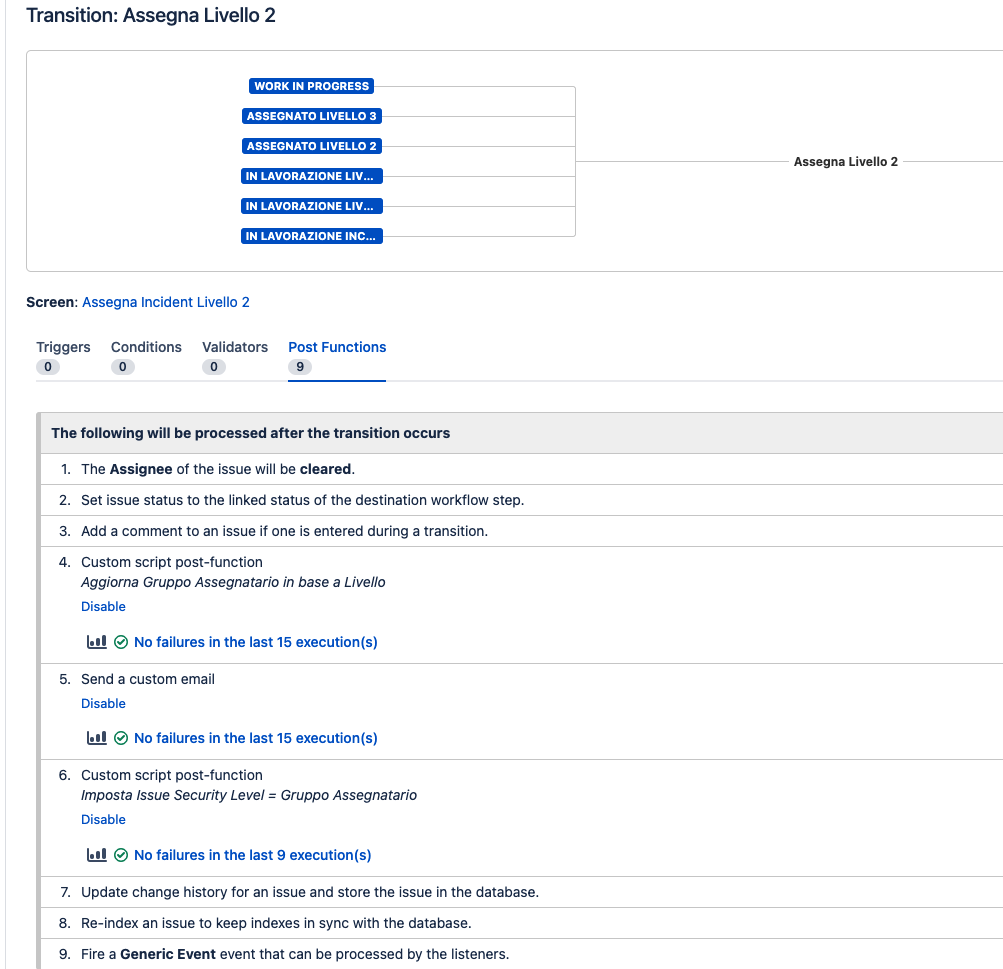Switch to the Triggers tab
The height and width of the screenshot is (969, 1003).
pyautogui.click(x=63, y=347)
